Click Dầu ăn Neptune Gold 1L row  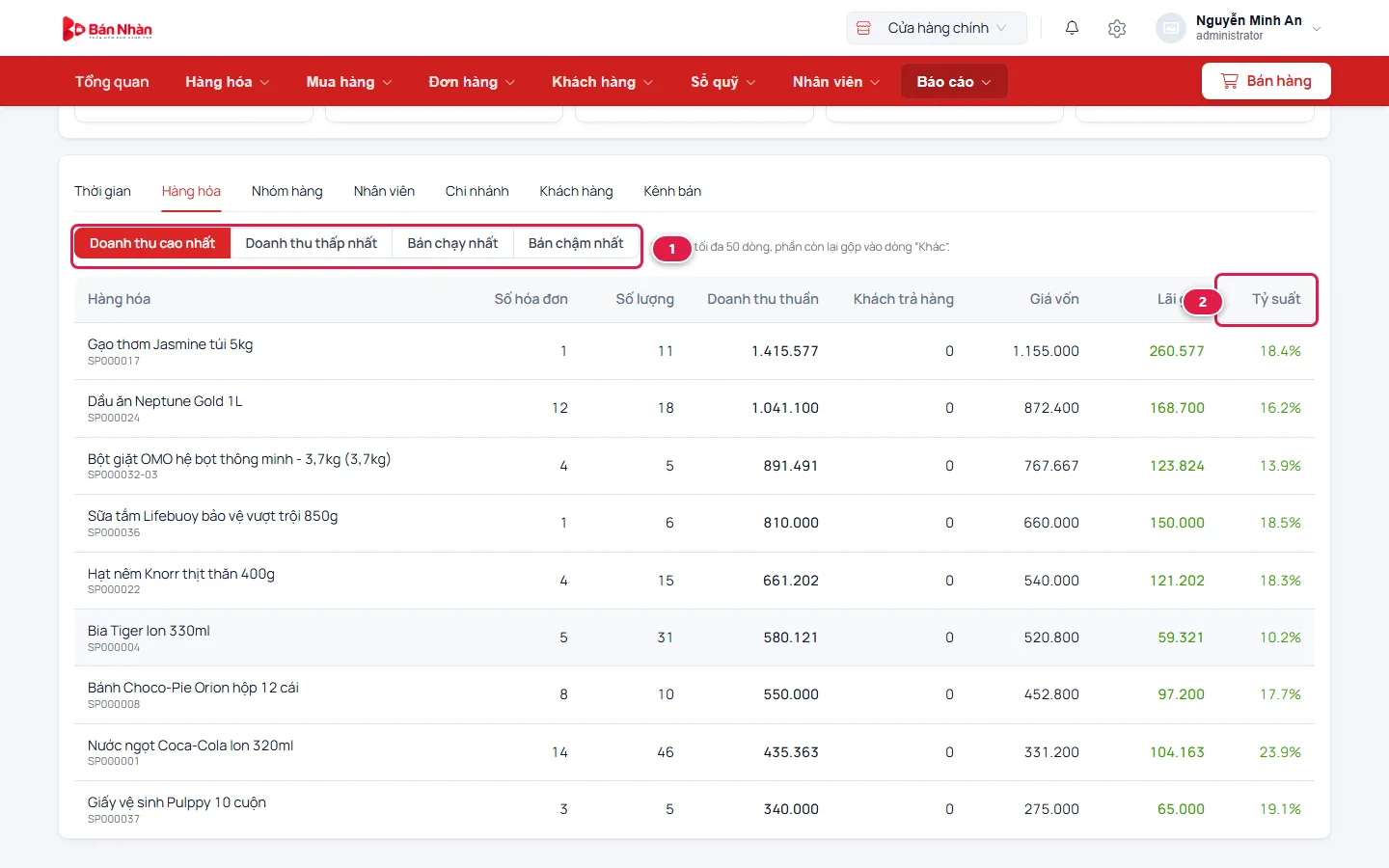pyautogui.click(x=694, y=408)
